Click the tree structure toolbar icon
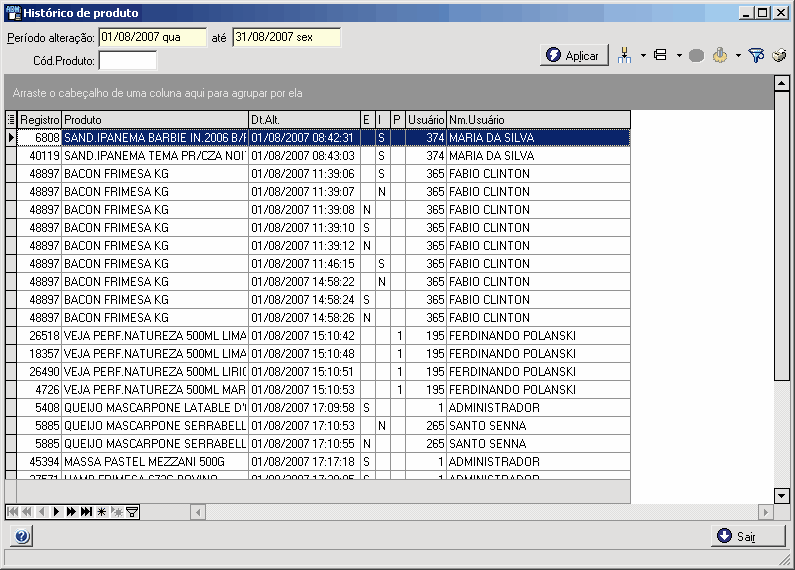Viewport: 795px width, 570px height. pos(624,55)
